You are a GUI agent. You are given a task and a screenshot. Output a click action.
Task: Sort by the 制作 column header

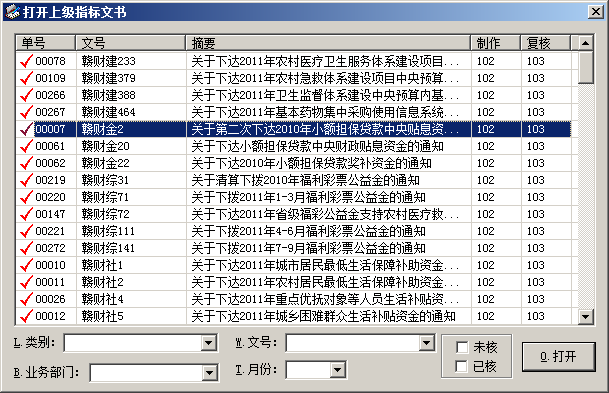pos(496,43)
